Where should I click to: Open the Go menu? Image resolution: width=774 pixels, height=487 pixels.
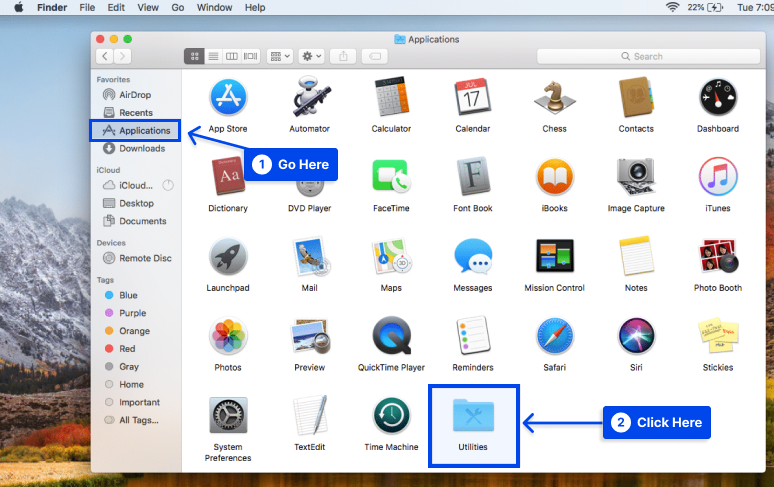(x=178, y=7)
